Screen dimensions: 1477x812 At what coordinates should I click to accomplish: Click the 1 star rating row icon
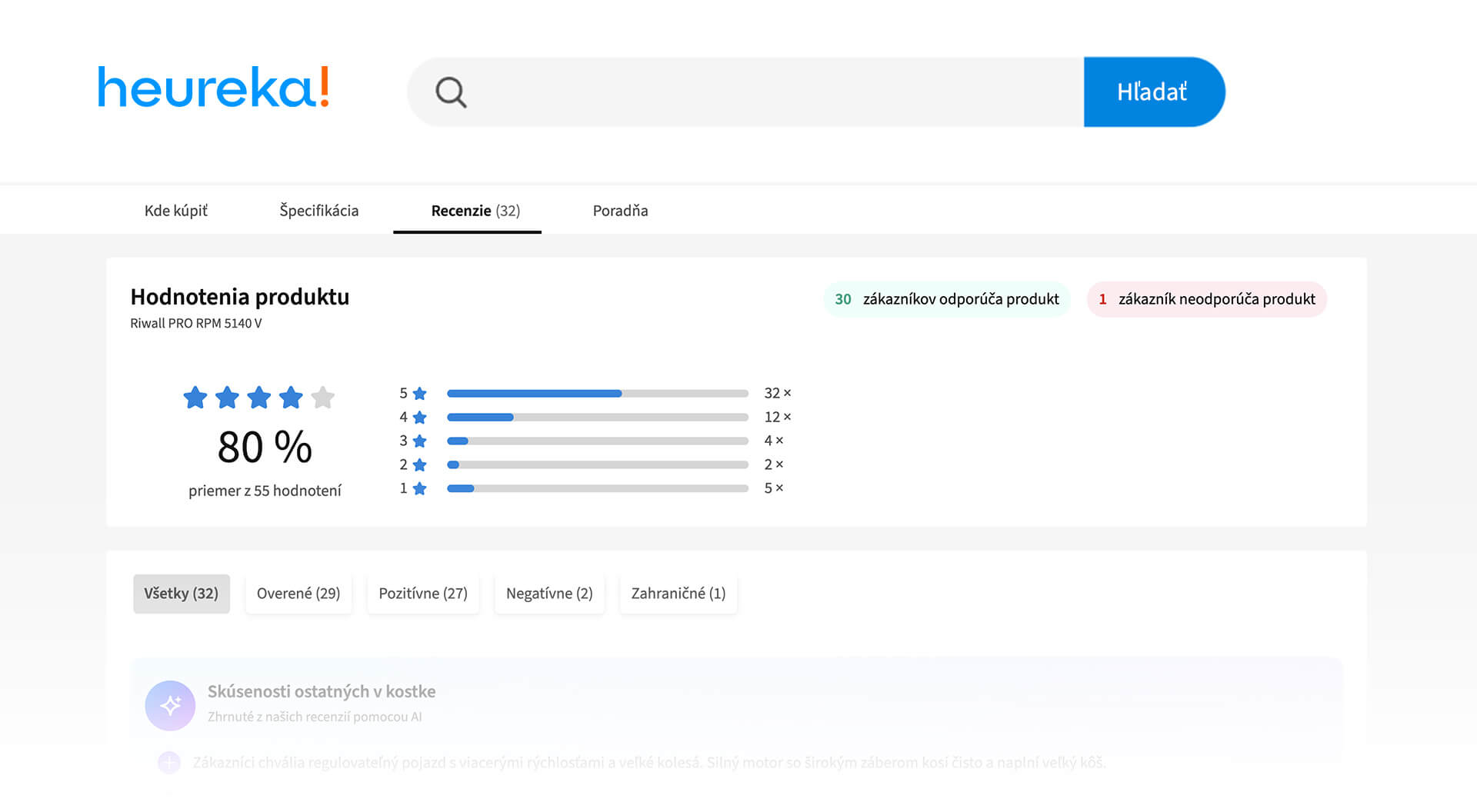pyautogui.click(x=419, y=489)
